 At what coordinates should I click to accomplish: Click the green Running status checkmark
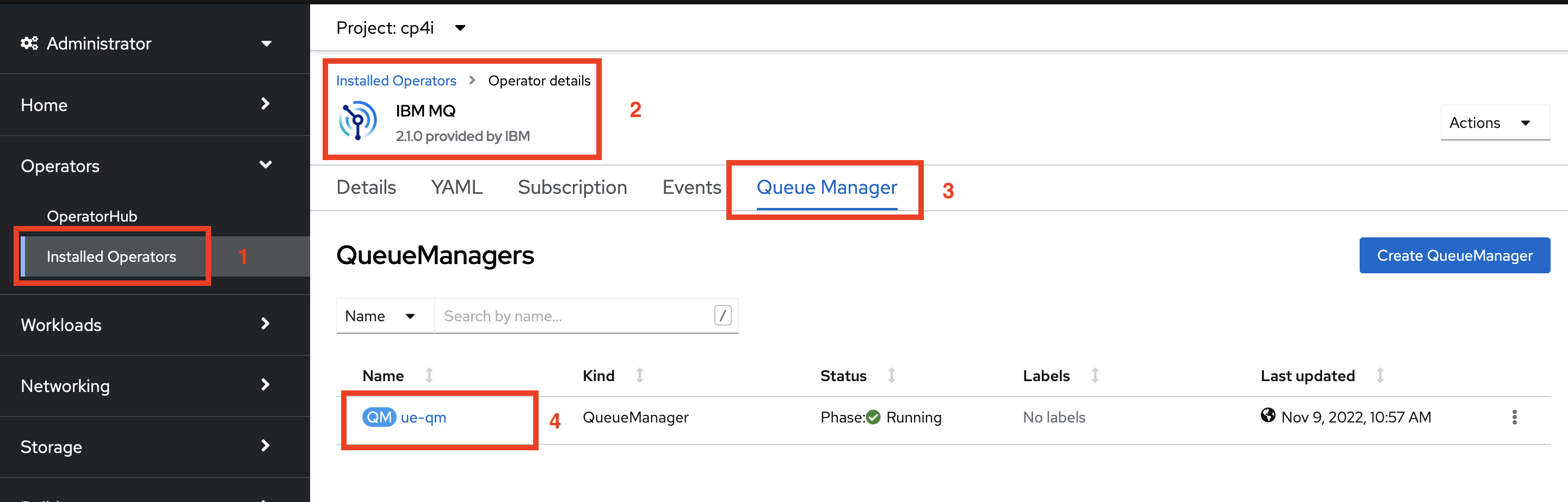(873, 417)
